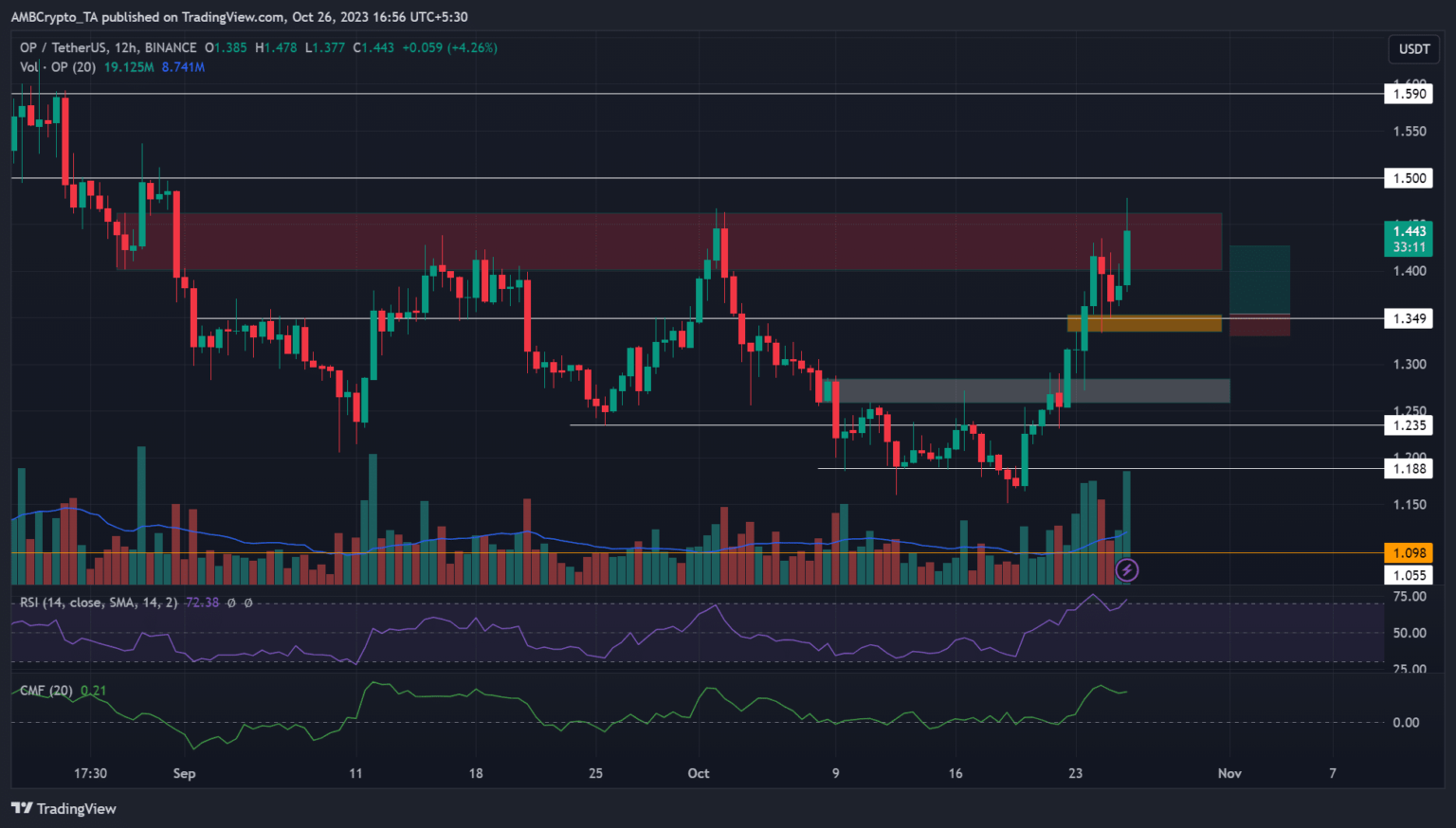The height and width of the screenshot is (828, 1456).
Task: Click the Oct label on time axis
Action: [x=699, y=773]
